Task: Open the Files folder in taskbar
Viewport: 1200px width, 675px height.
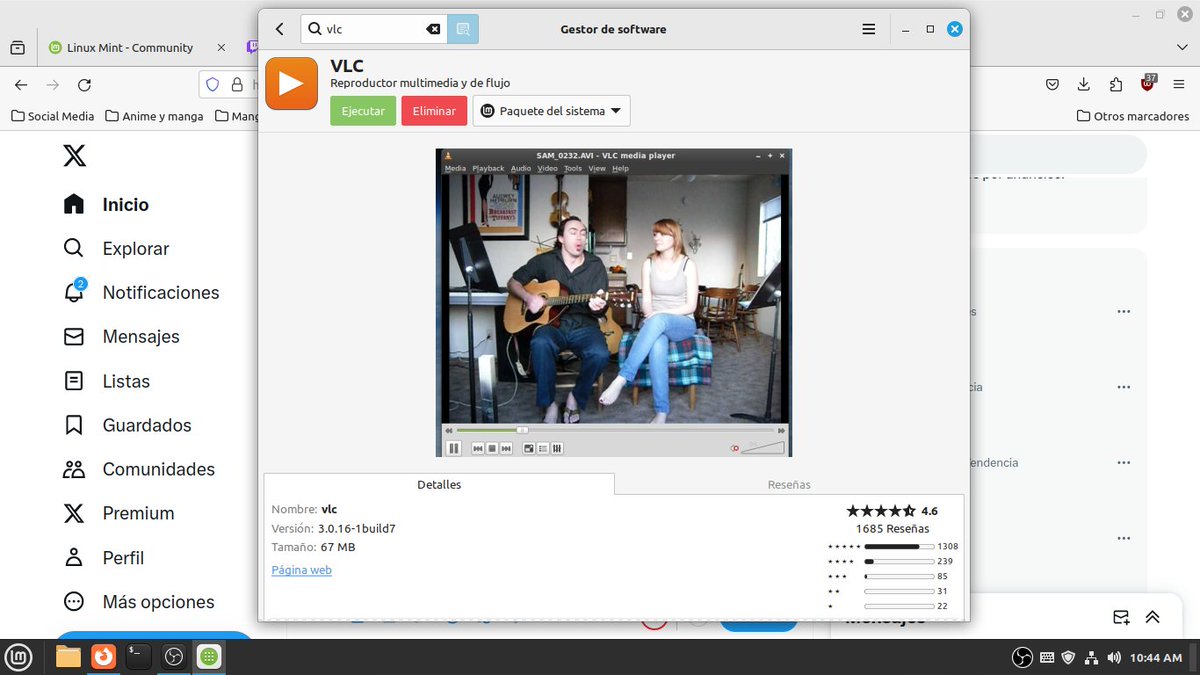Action: click(x=68, y=657)
